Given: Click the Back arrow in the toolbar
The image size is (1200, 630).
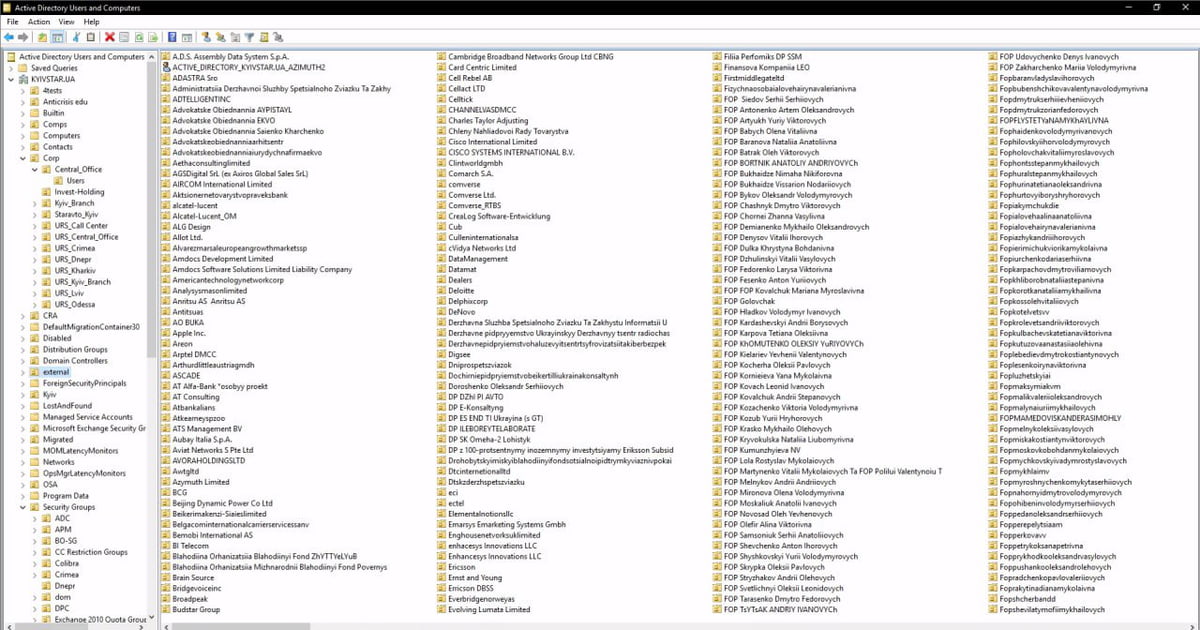Looking at the screenshot, I should (9, 37).
